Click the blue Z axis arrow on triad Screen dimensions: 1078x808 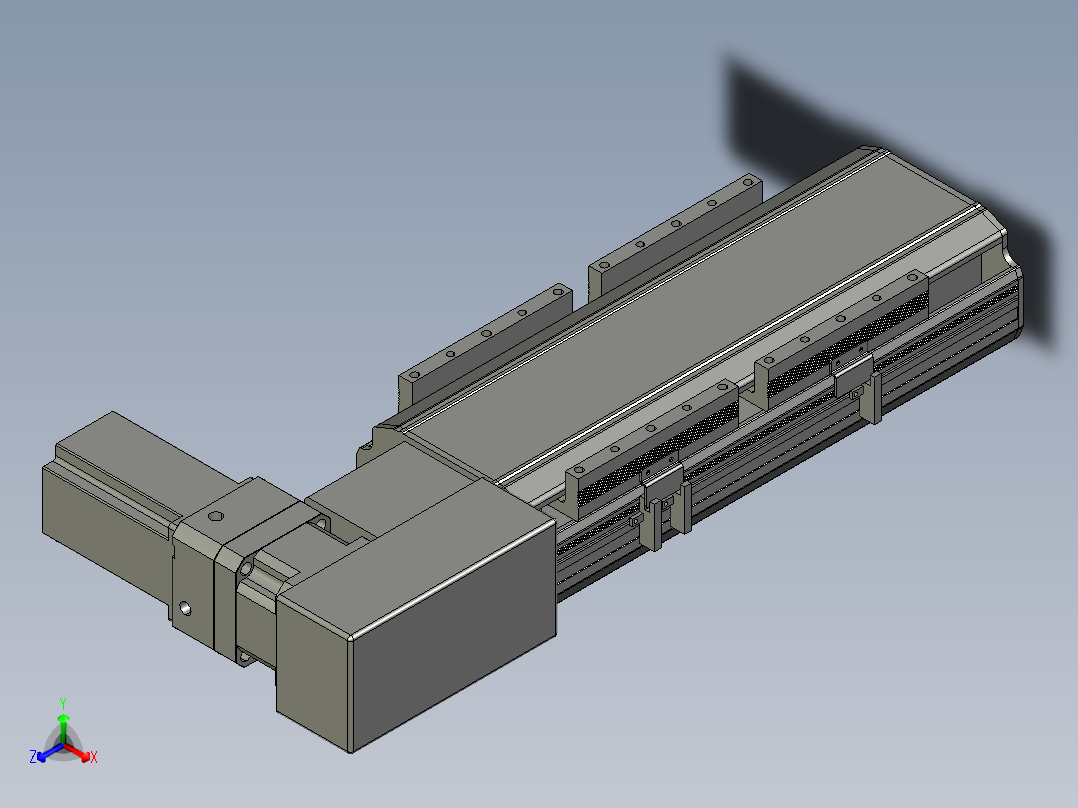(x=48, y=754)
